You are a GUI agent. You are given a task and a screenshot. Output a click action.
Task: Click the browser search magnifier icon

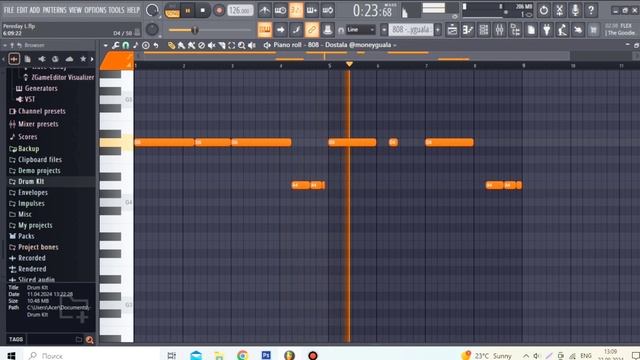[x=89, y=340]
